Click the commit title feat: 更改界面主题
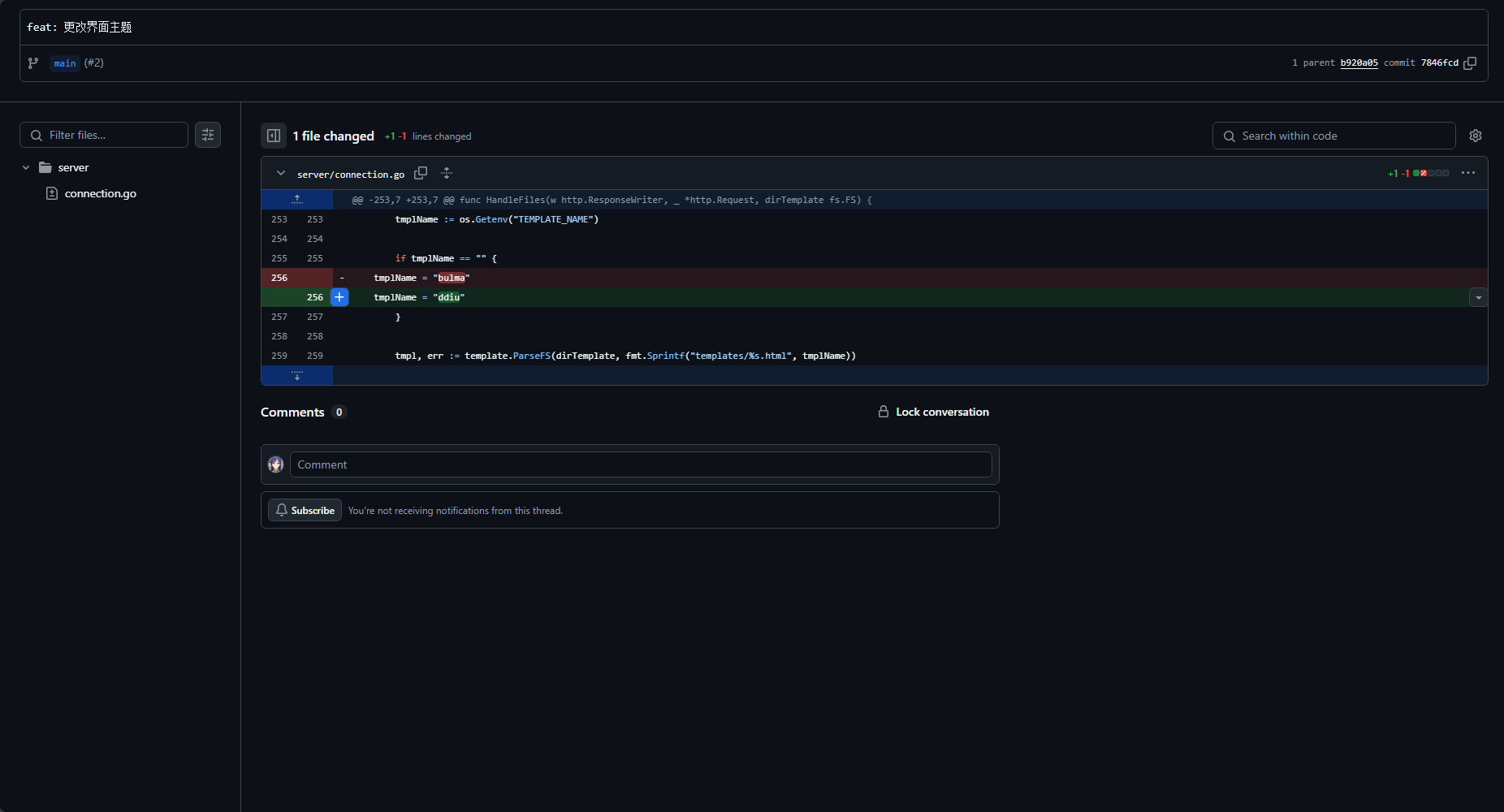The width and height of the screenshot is (1504, 812). pyautogui.click(x=80, y=27)
